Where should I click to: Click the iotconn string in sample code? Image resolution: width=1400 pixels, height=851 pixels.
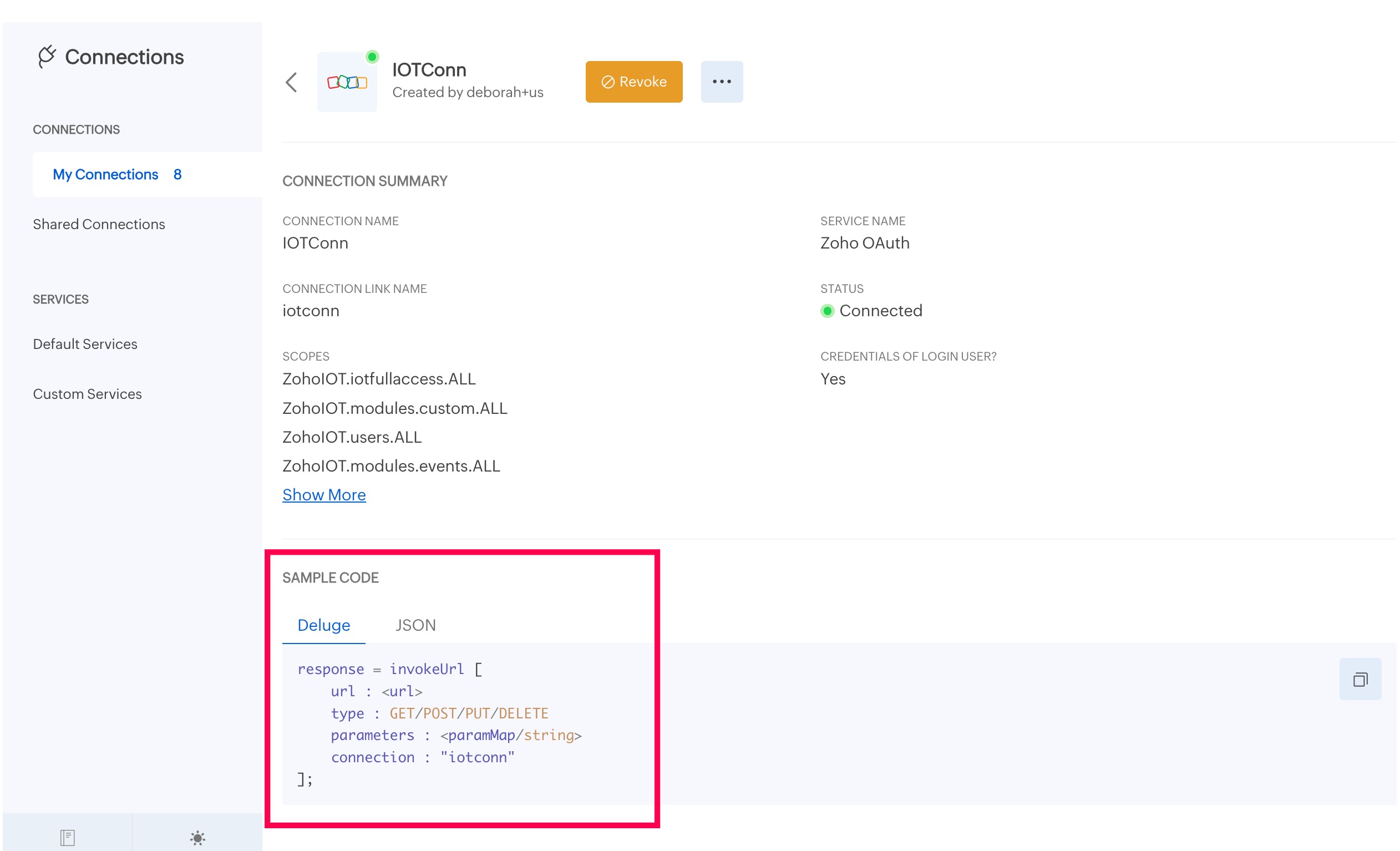click(x=477, y=757)
